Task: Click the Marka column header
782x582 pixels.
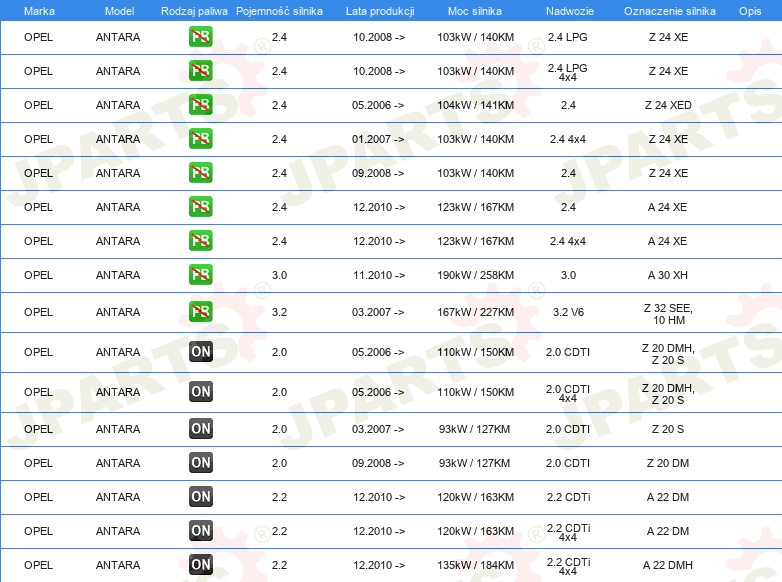Action: 38,10
